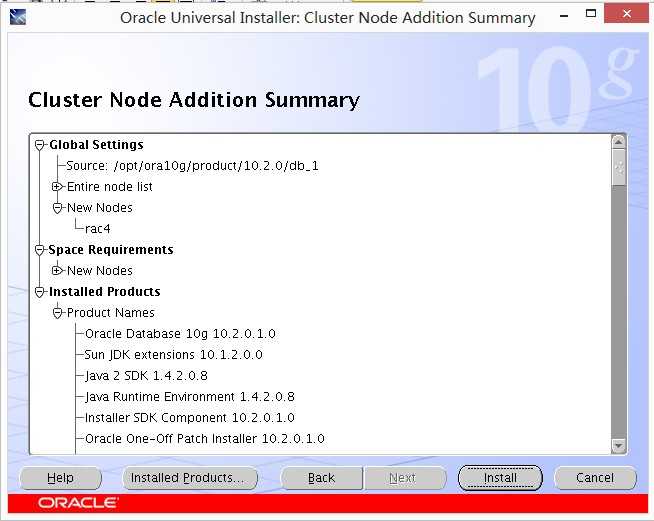
Task: Cancel the node addition installer
Action: tap(595, 478)
